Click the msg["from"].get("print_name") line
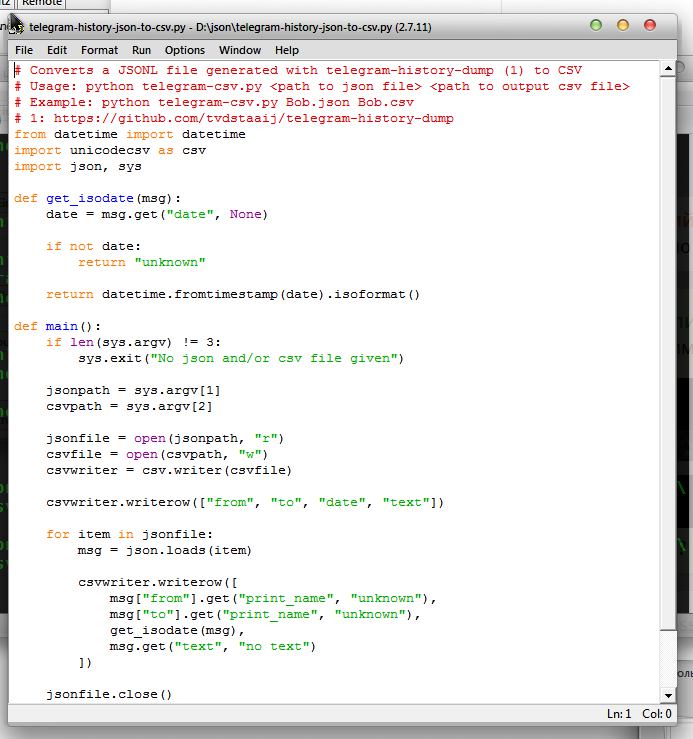Screen dimensions: 693x739 [x=273, y=598]
